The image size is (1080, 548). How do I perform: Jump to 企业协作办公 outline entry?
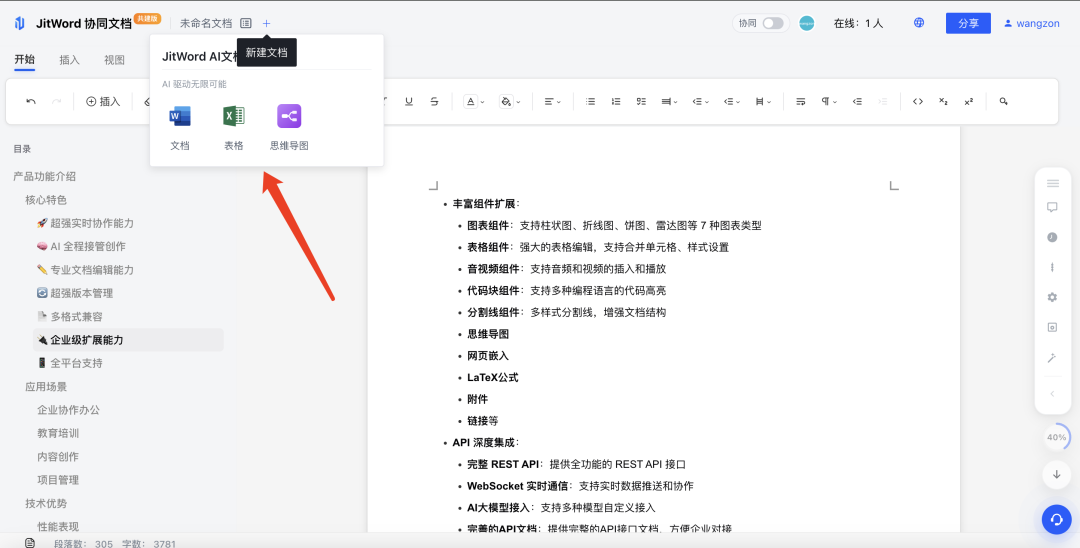click(x=68, y=410)
